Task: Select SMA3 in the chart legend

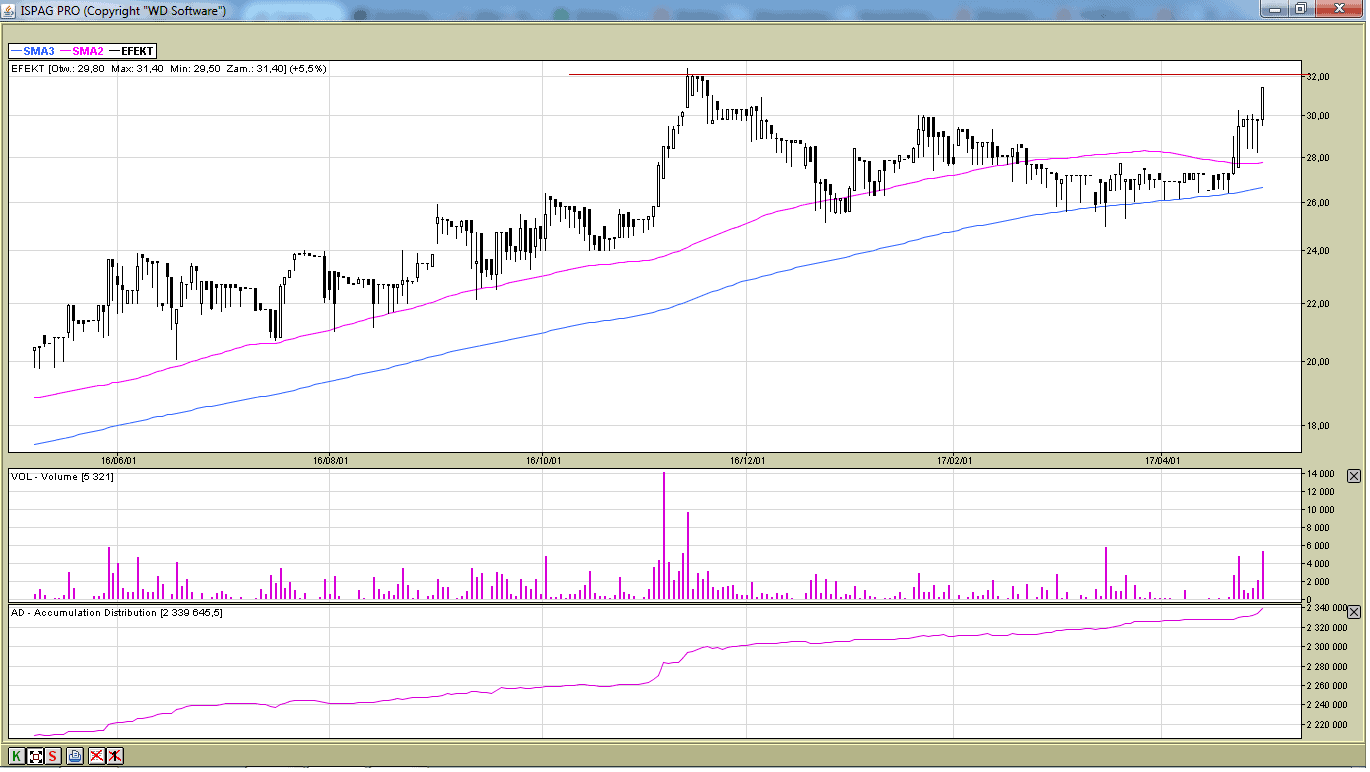Action: (x=33, y=51)
